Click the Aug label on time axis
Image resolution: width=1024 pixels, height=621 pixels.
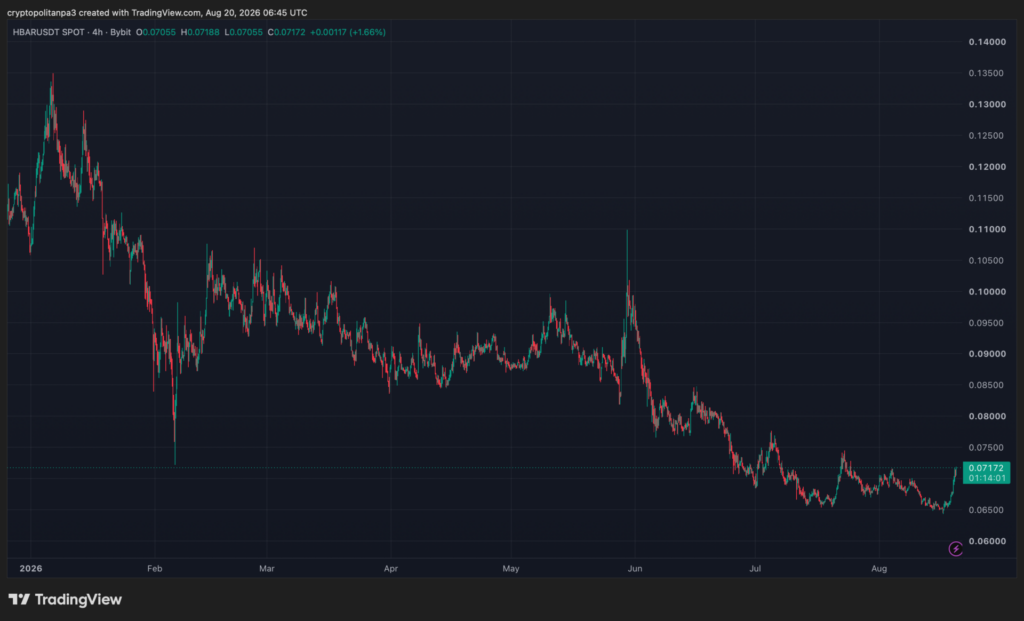(x=879, y=569)
